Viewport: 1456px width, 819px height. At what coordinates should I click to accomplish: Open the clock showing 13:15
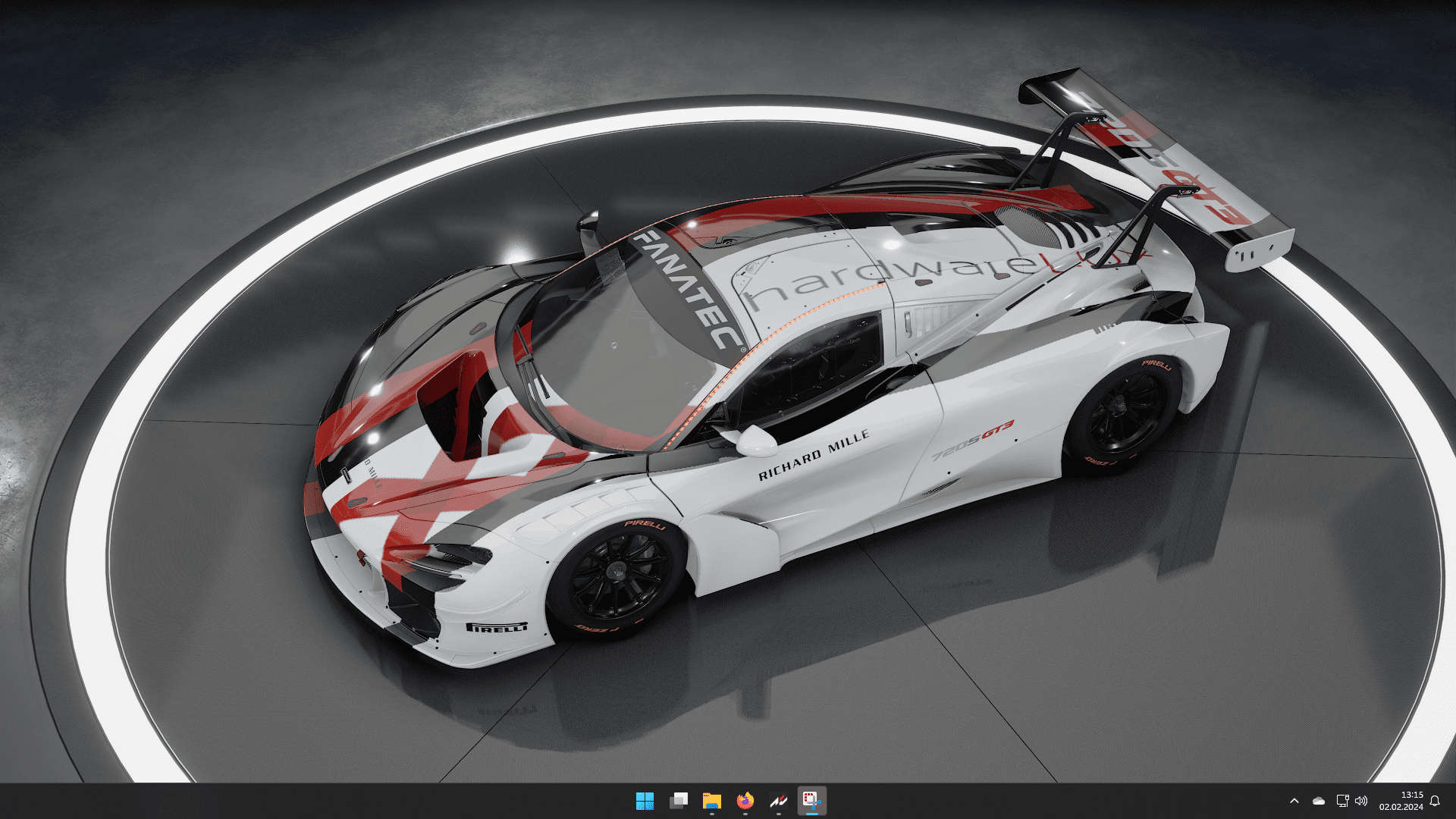[x=1401, y=801]
